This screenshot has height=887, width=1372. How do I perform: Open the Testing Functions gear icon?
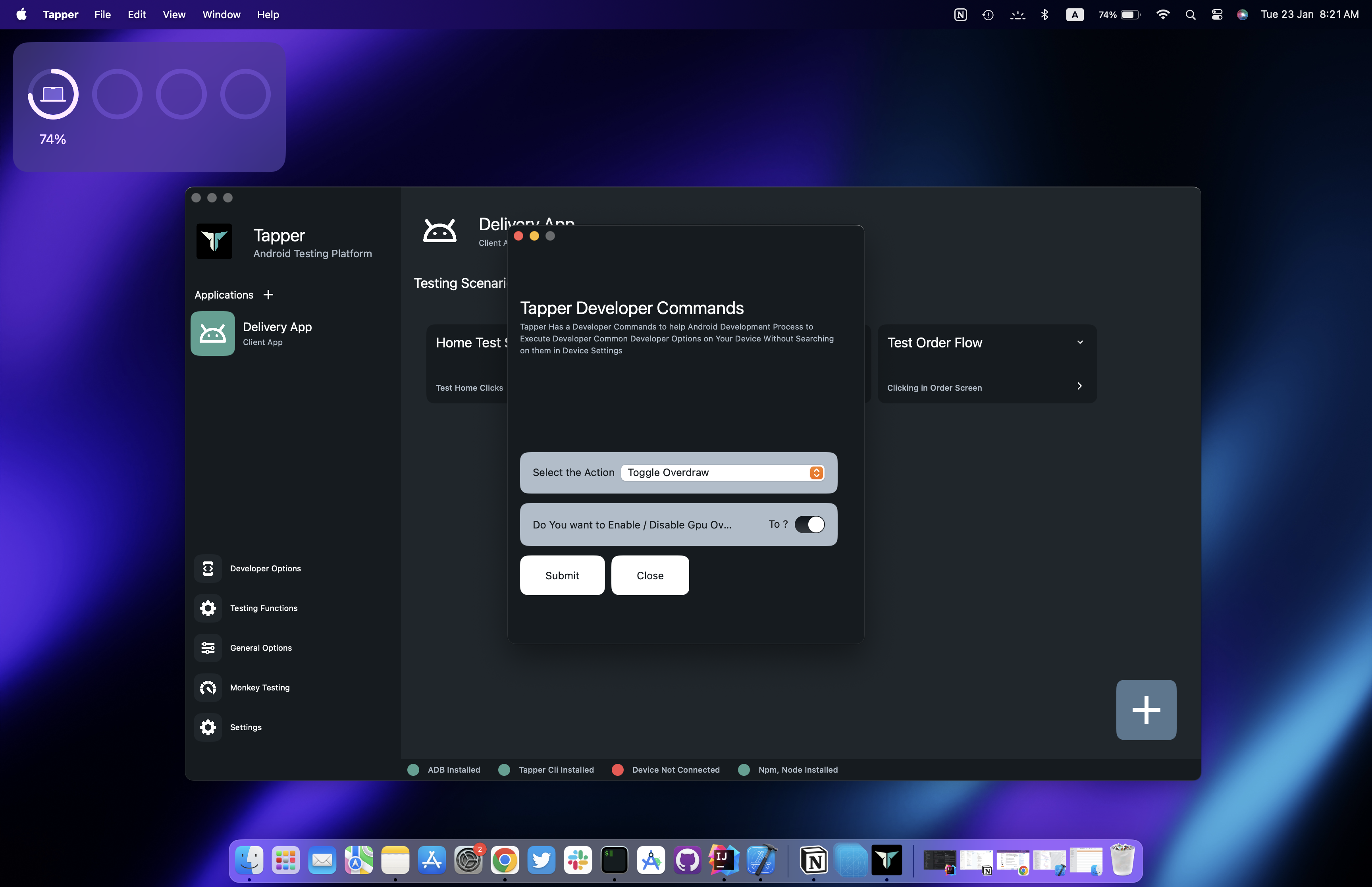(208, 608)
